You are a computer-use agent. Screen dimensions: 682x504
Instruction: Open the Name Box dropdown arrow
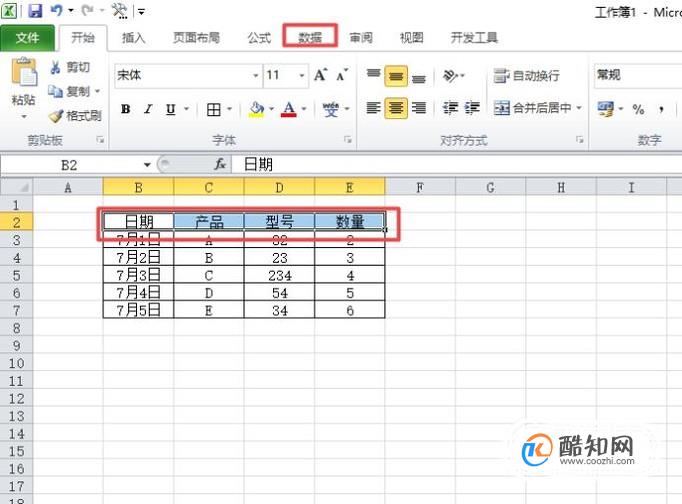coord(147,165)
